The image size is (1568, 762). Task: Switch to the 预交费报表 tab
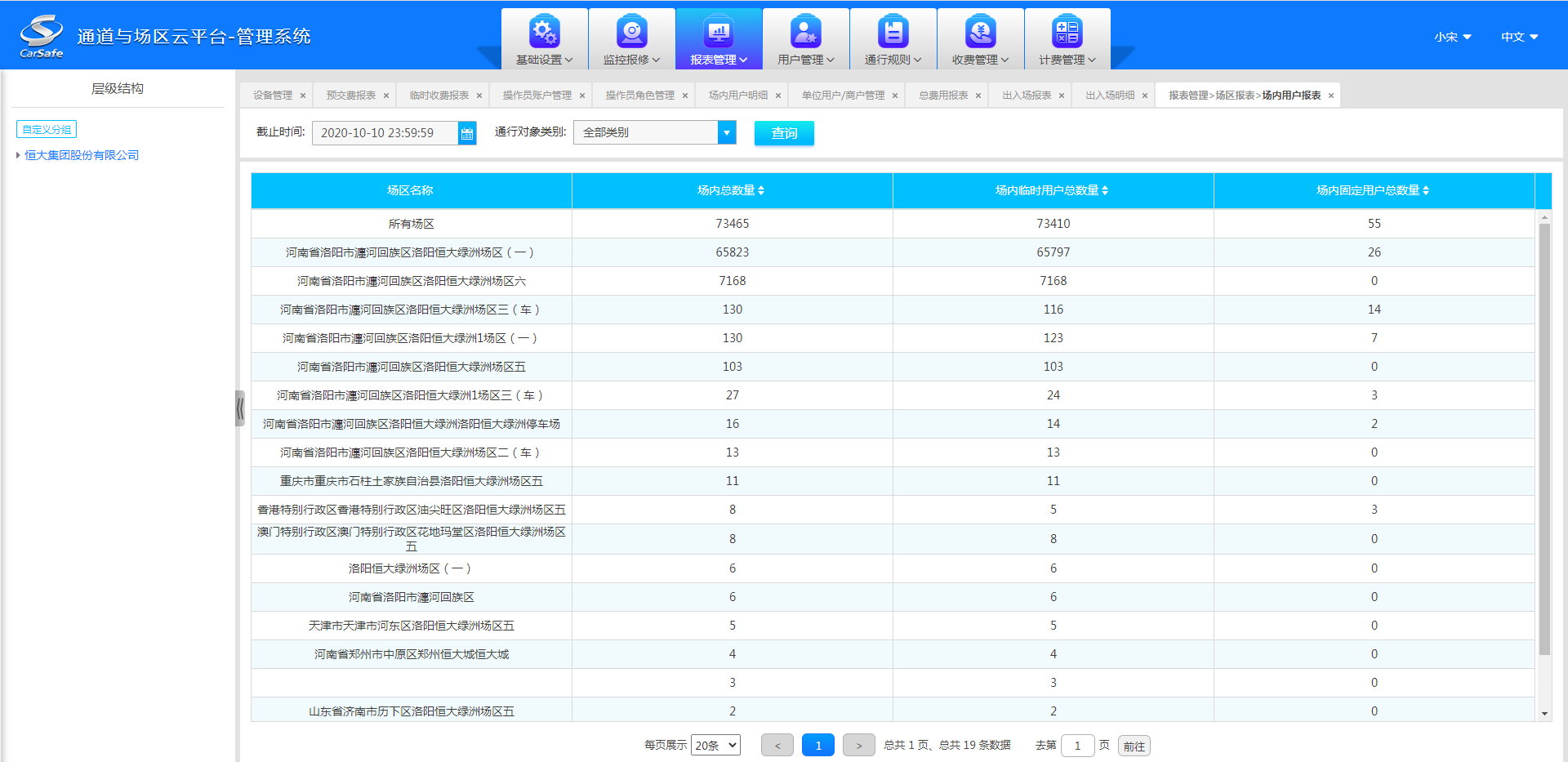coord(350,96)
